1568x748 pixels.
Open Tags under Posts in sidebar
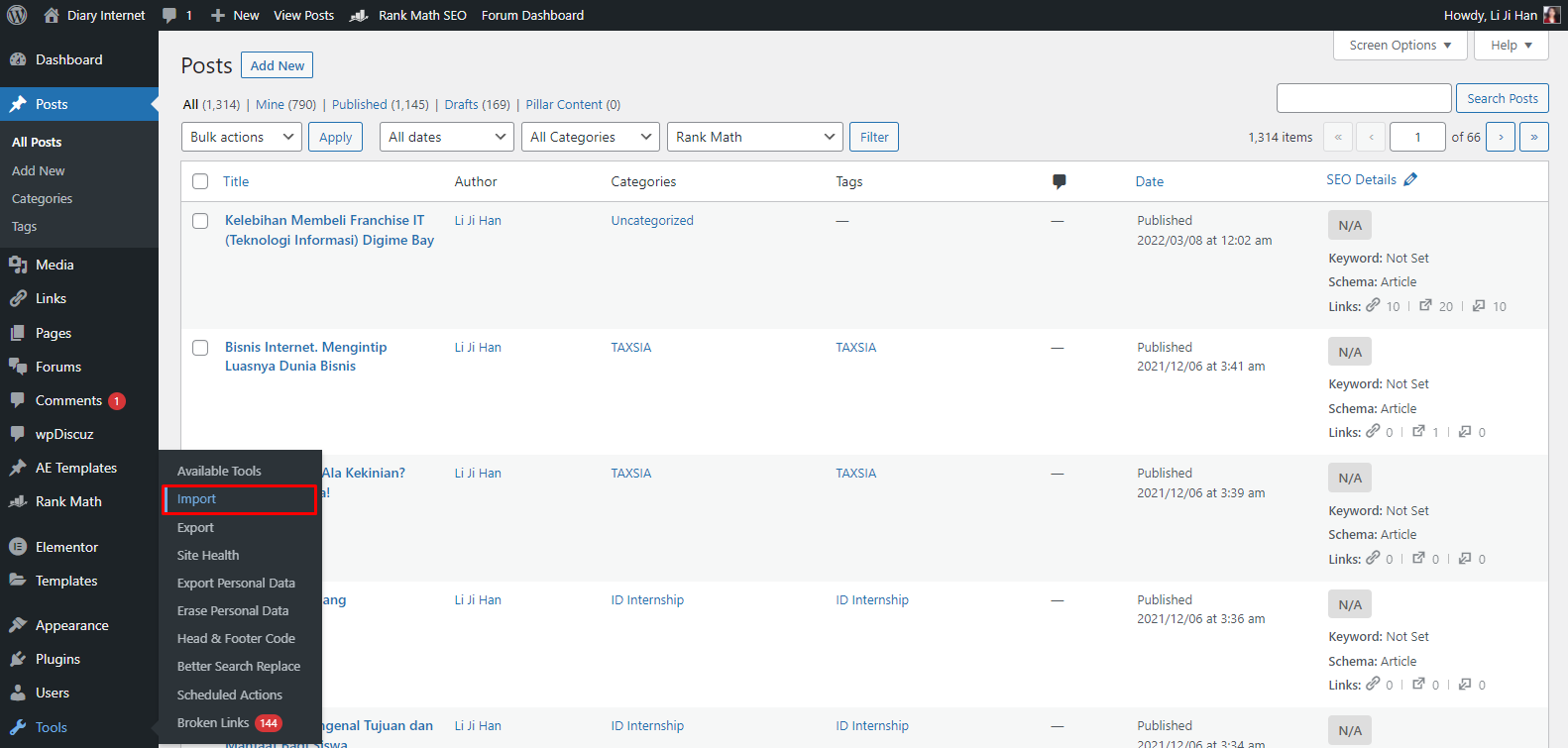[24, 226]
